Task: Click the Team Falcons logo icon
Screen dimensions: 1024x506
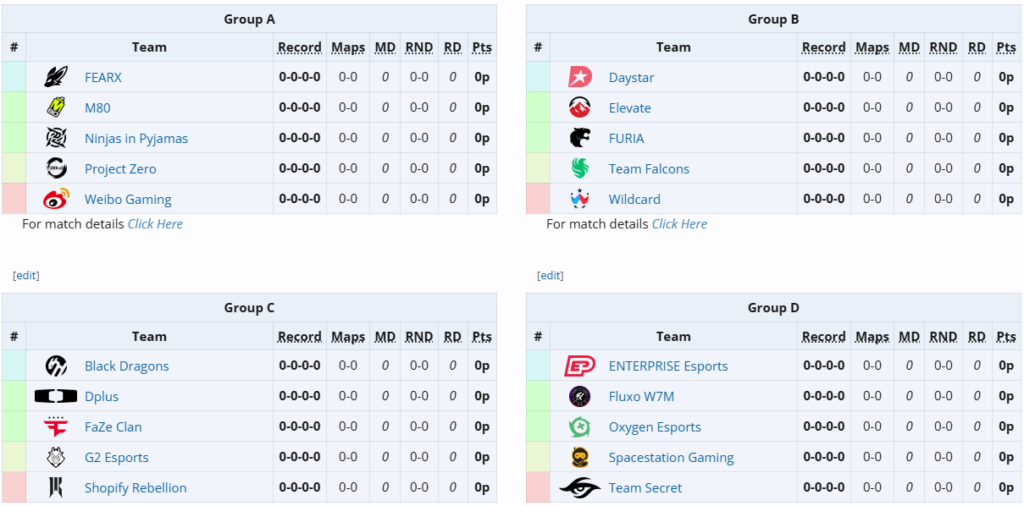Action: tap(580, 169)
